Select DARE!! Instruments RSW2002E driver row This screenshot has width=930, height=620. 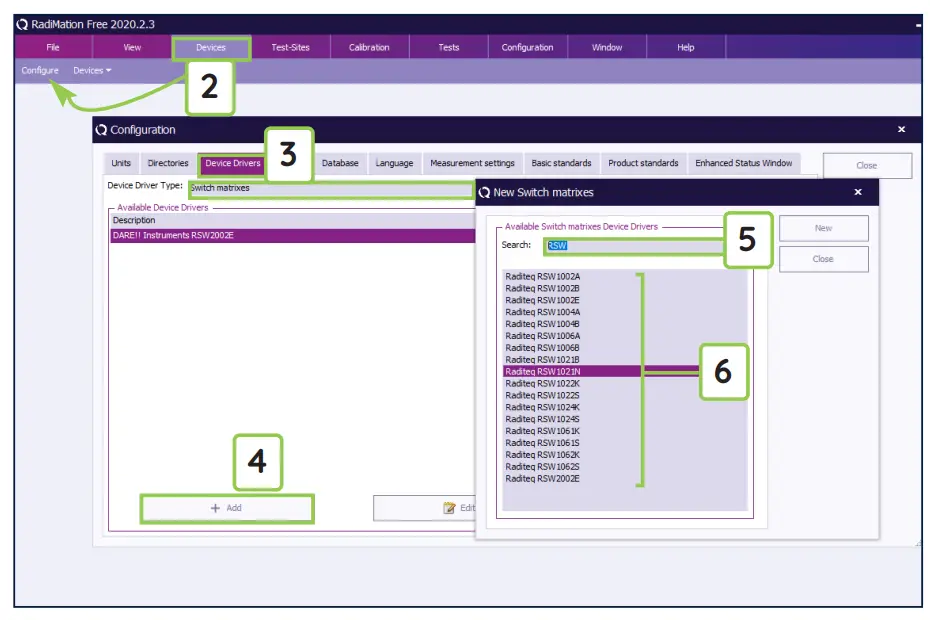pos(293,236)
